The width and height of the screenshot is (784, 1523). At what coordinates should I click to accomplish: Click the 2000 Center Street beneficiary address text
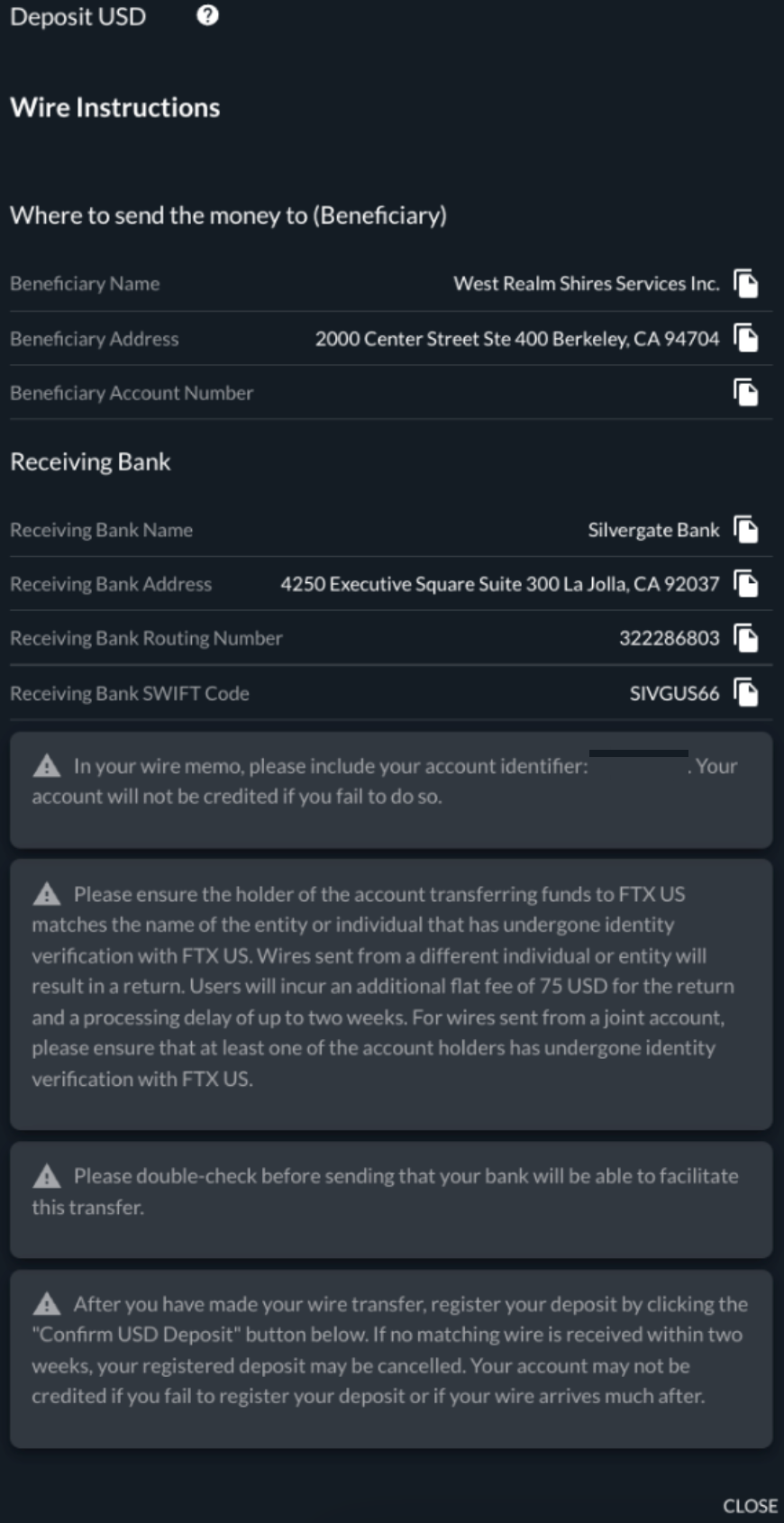click(x=516, y=339)
